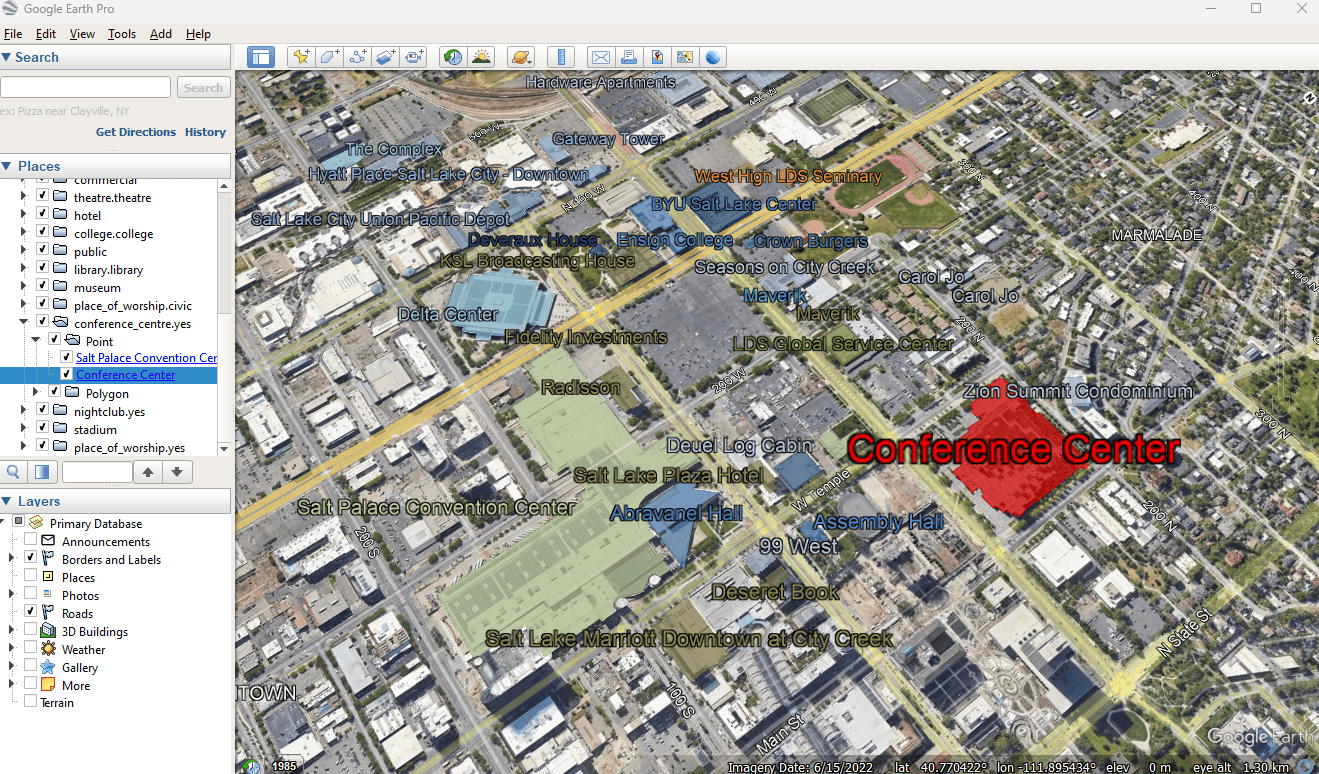
Task: Add a path with the toolbar icon
Action: pyautogui.click(x=358, y=57)
